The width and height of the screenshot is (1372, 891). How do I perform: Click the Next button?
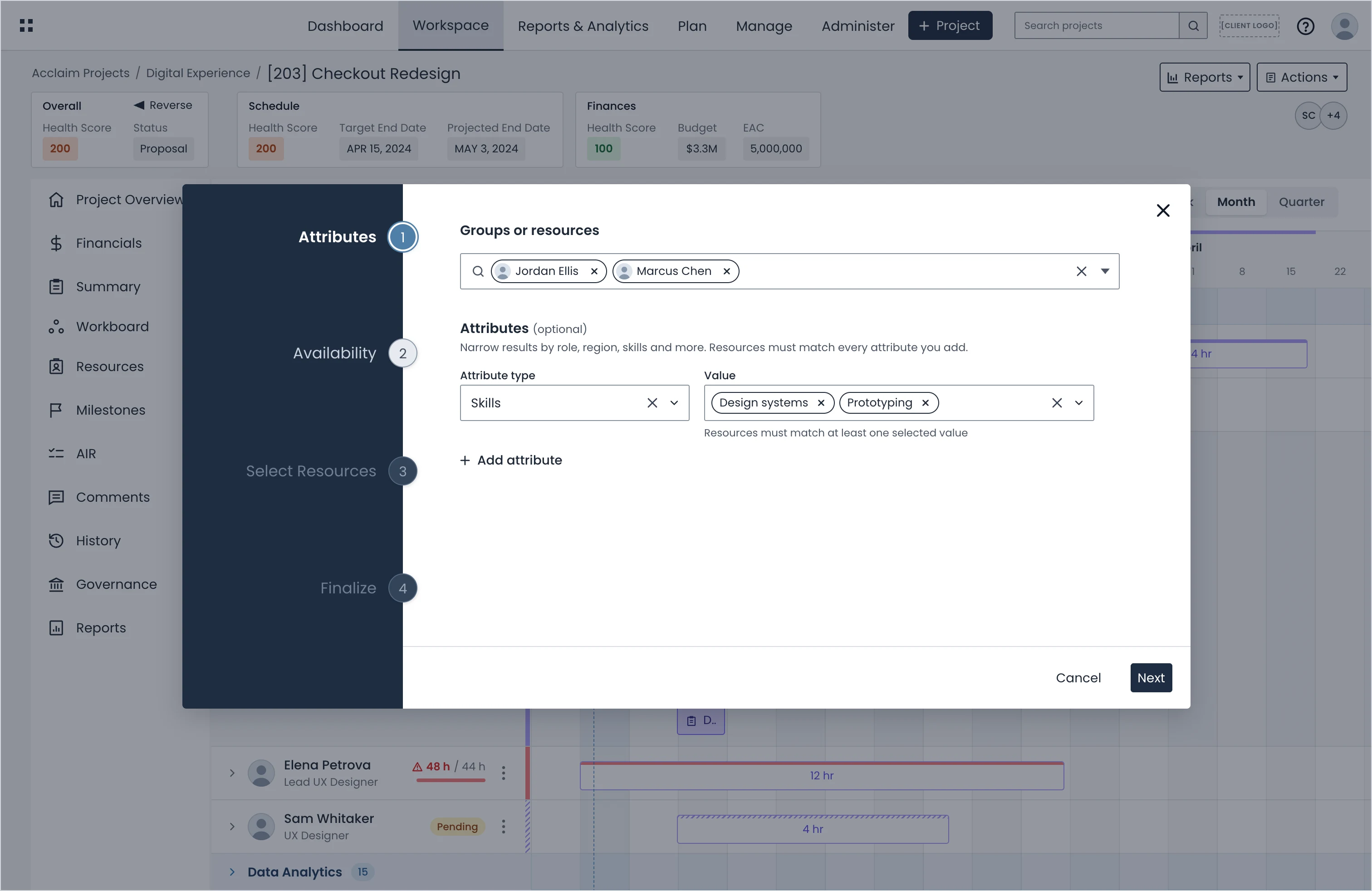(1151, 678)
